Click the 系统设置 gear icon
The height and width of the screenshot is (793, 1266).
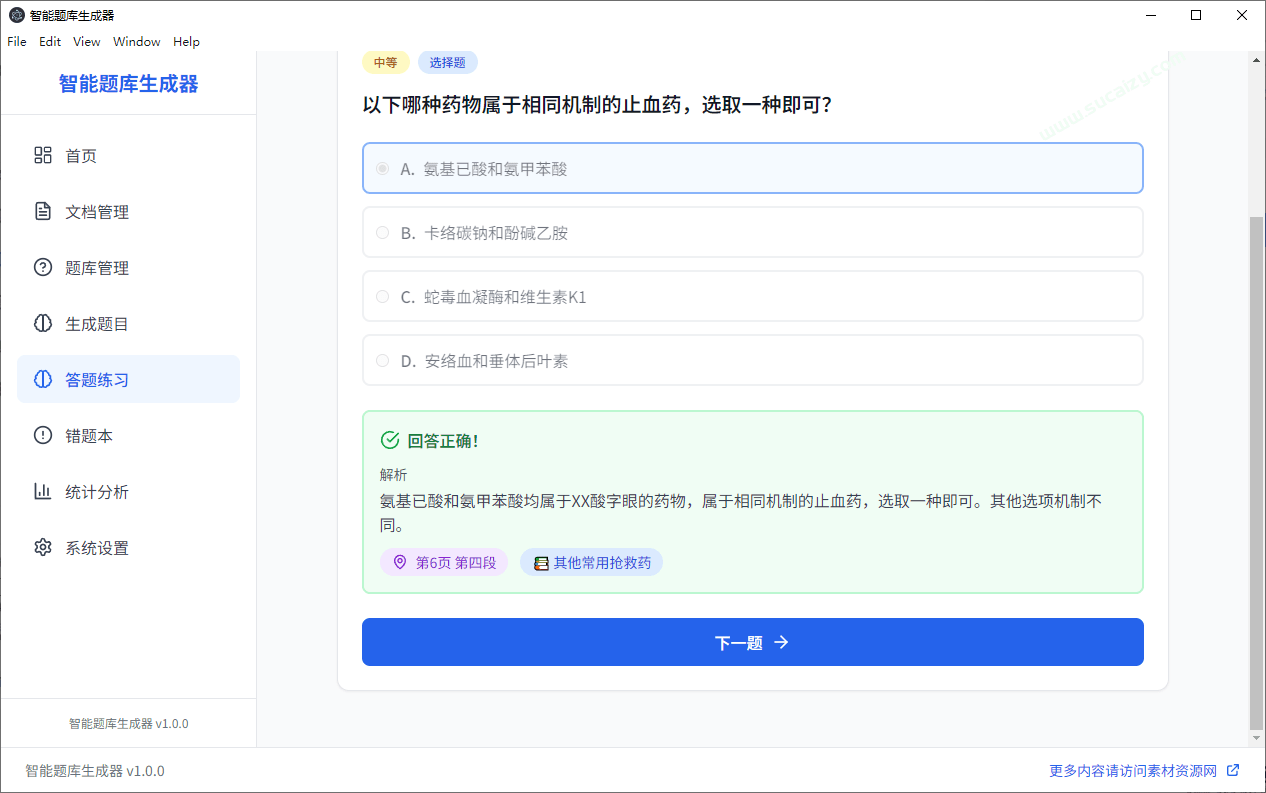(43, 547)
